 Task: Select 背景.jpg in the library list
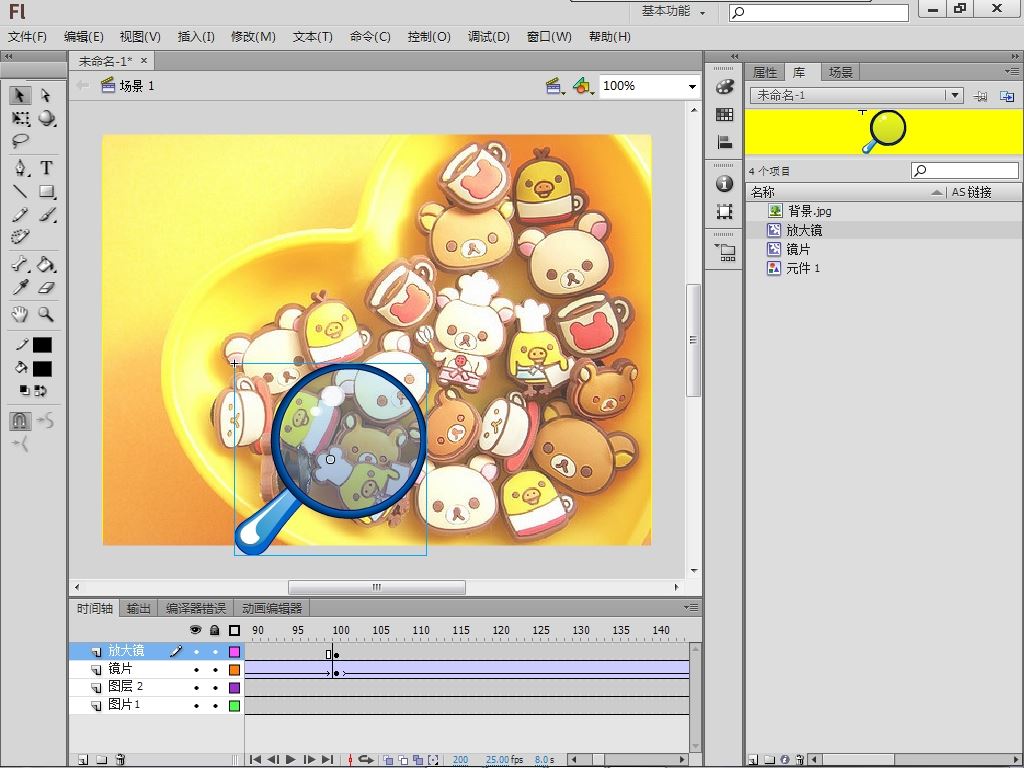tap(809, 211)
